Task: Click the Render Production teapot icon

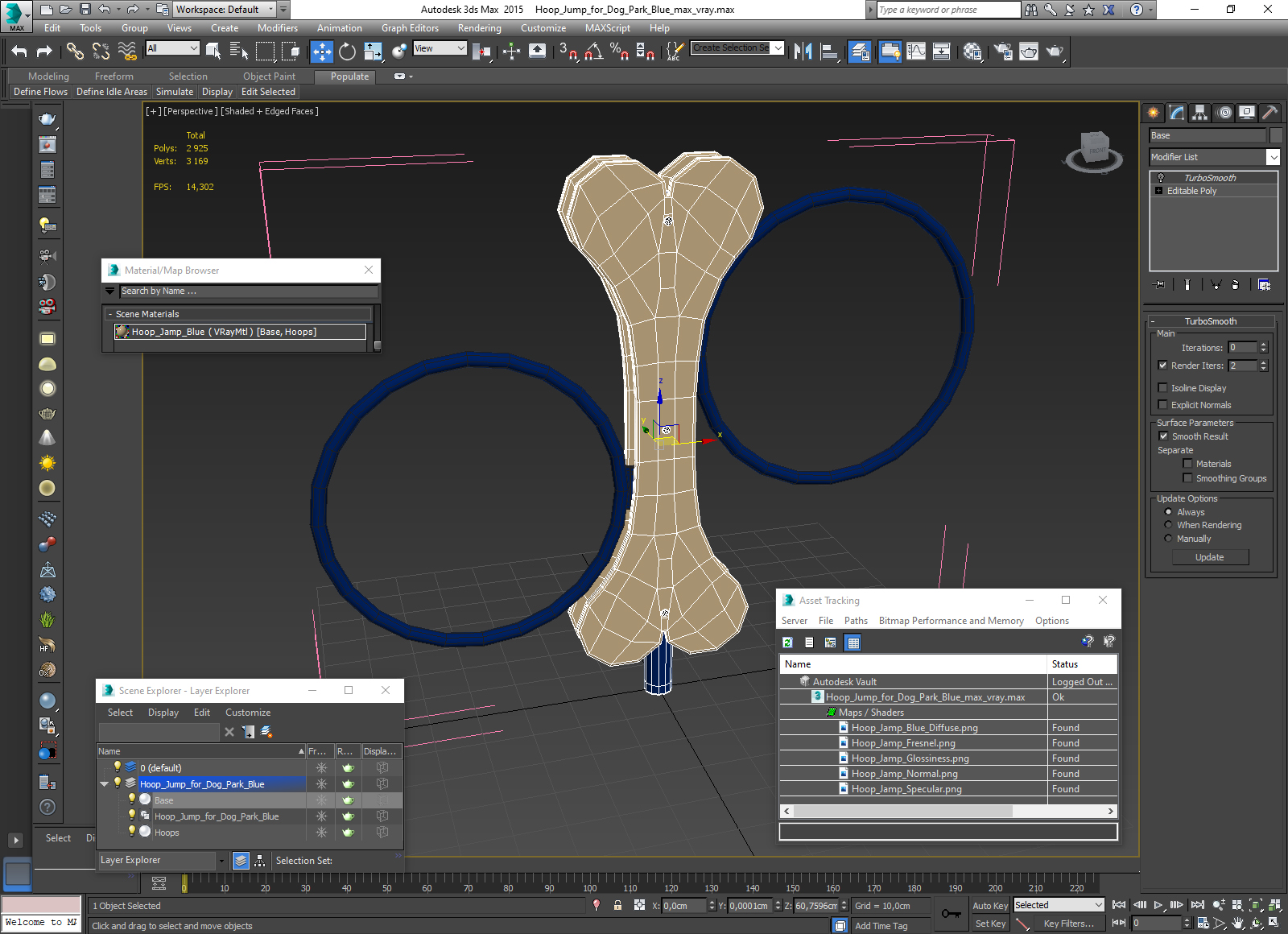Action: (x=1055, y=52)
